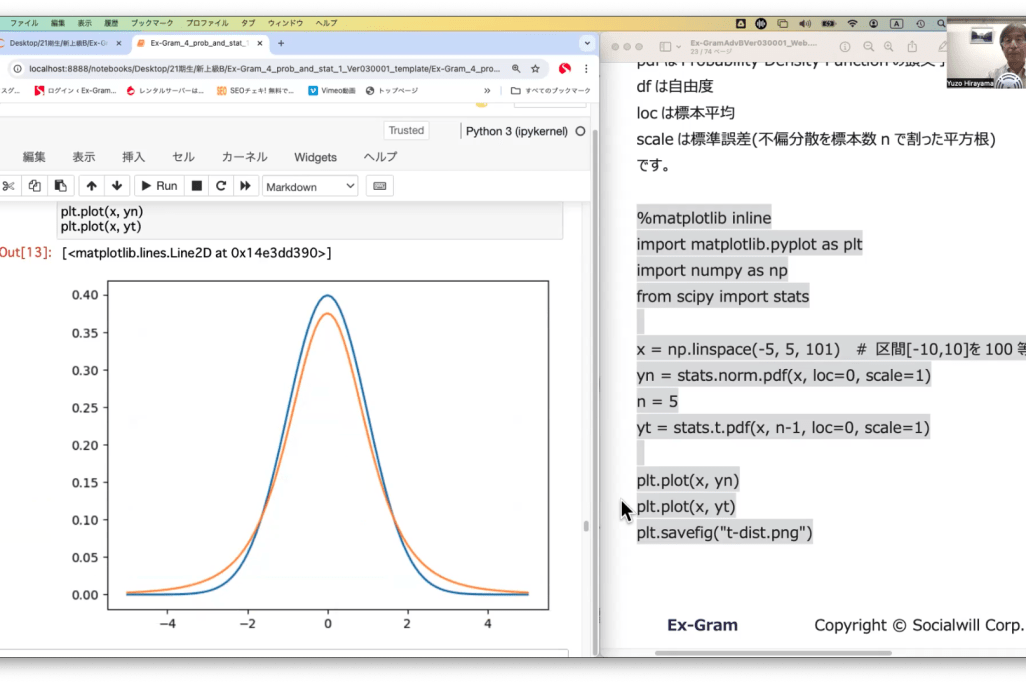Interrupt the kernel with stop icon

coord(197,186)
